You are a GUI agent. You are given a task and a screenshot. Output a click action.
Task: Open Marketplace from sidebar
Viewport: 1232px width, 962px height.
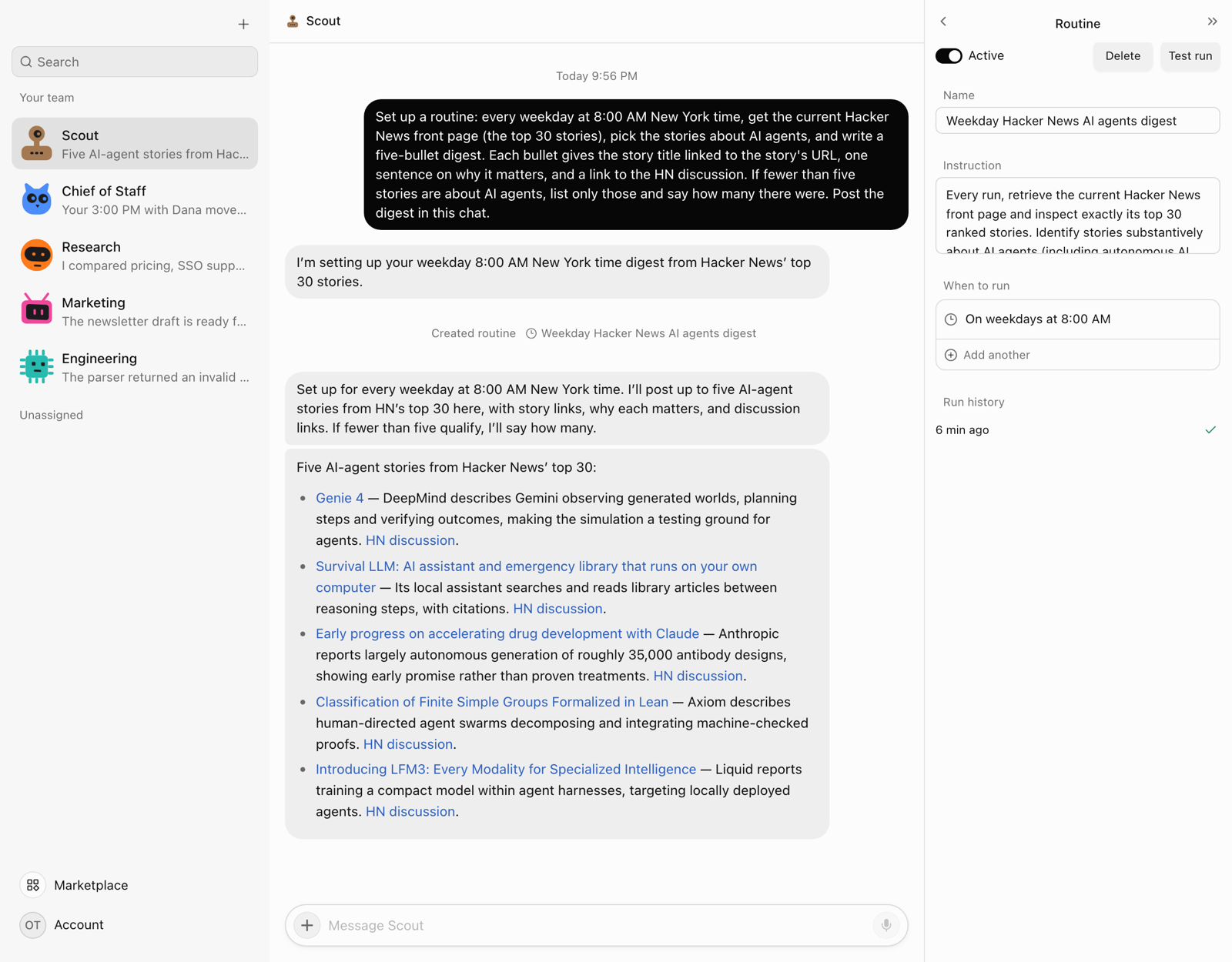pos(91,885)
